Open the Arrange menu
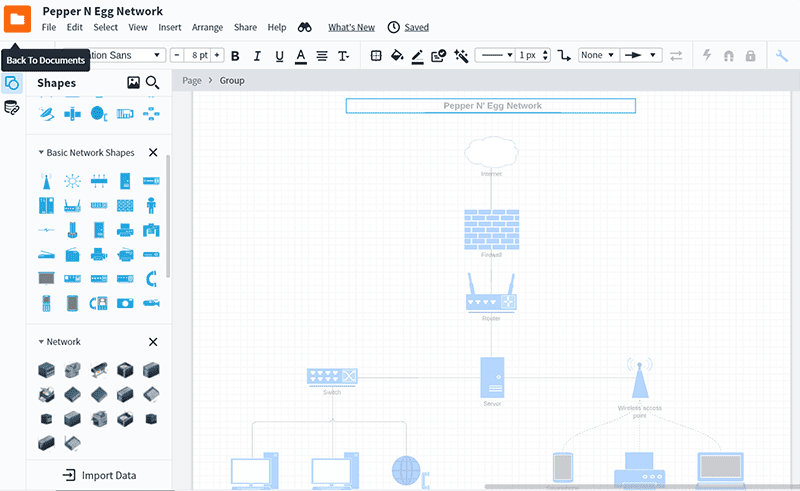The image size is (800, 491). (207, 27)
